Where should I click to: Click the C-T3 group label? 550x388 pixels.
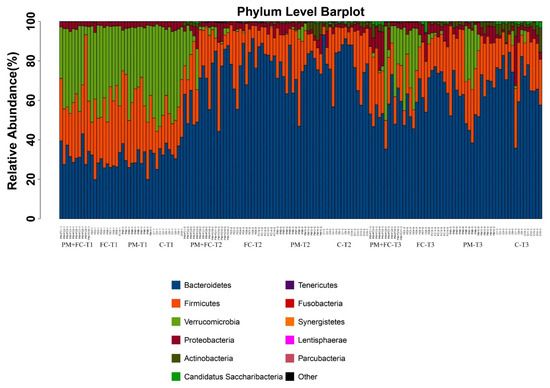click(522, 245)
